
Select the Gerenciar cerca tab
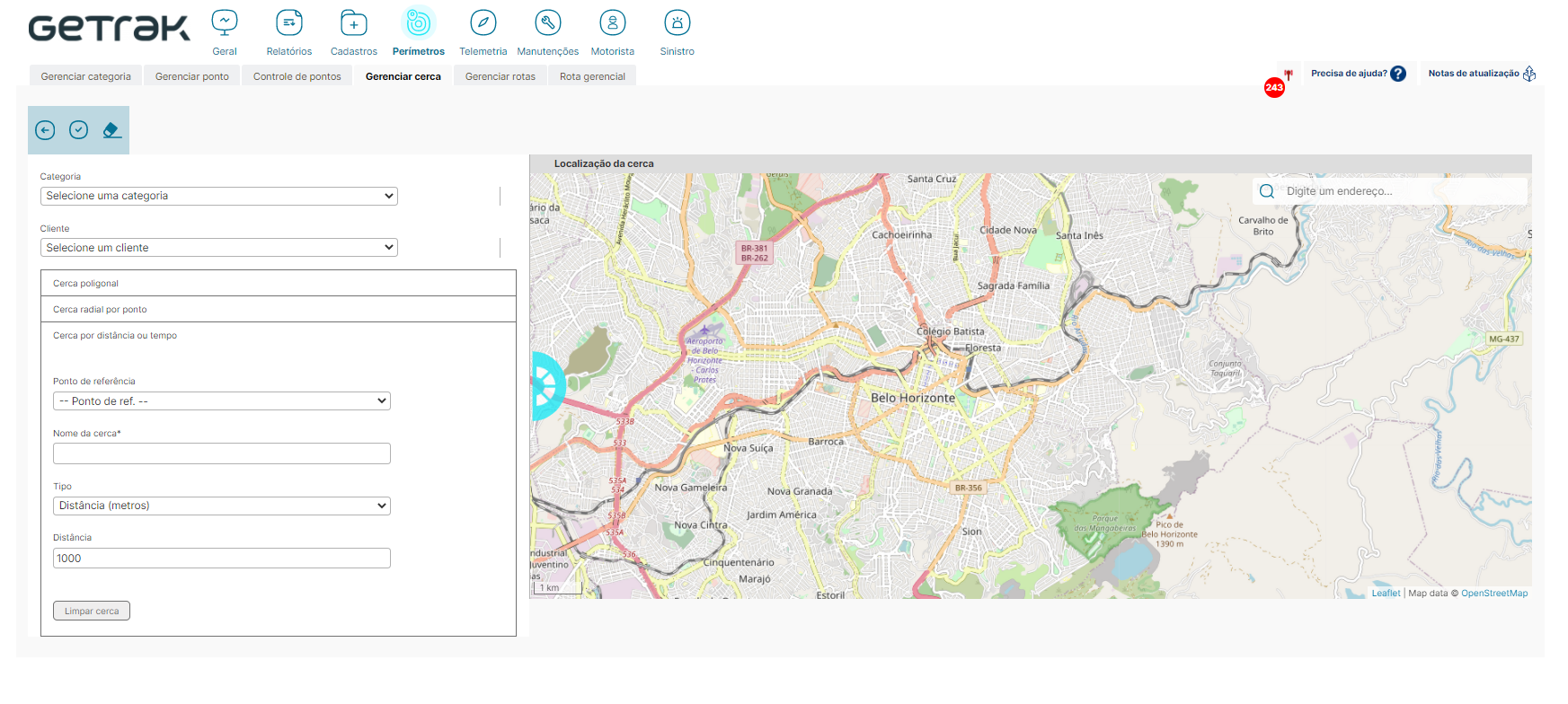[x=403, y=76]
